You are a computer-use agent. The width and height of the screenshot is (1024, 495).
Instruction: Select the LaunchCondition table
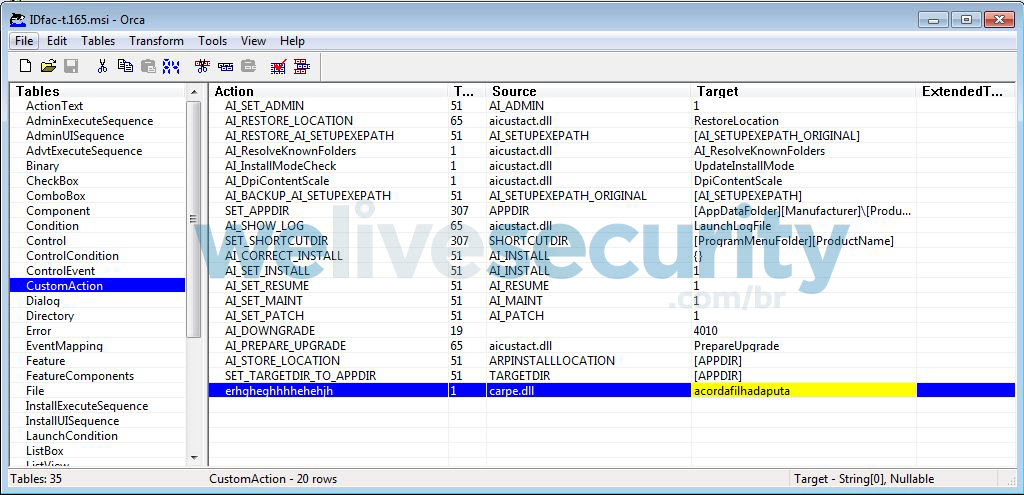coord(72,436)
